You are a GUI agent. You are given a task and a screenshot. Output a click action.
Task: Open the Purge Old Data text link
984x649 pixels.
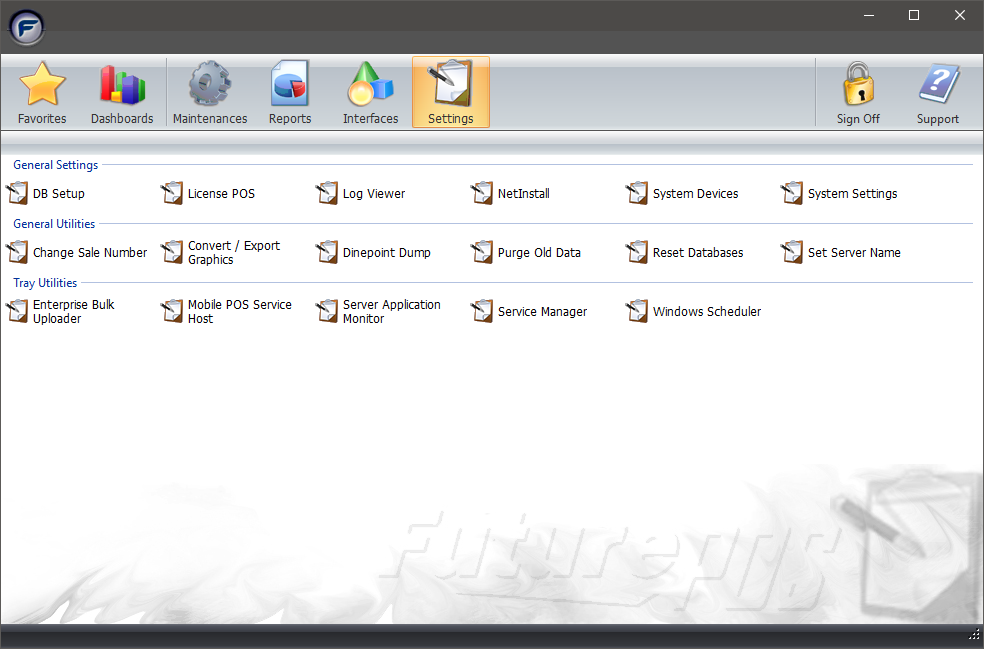point(539,252)
